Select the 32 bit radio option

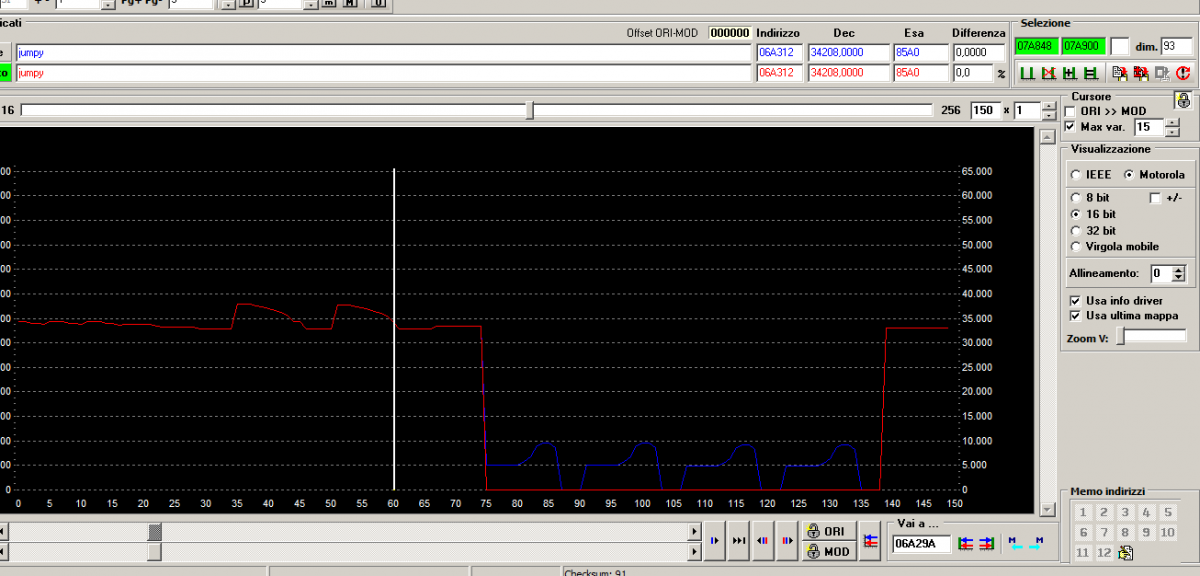(x=1076, y=230)
